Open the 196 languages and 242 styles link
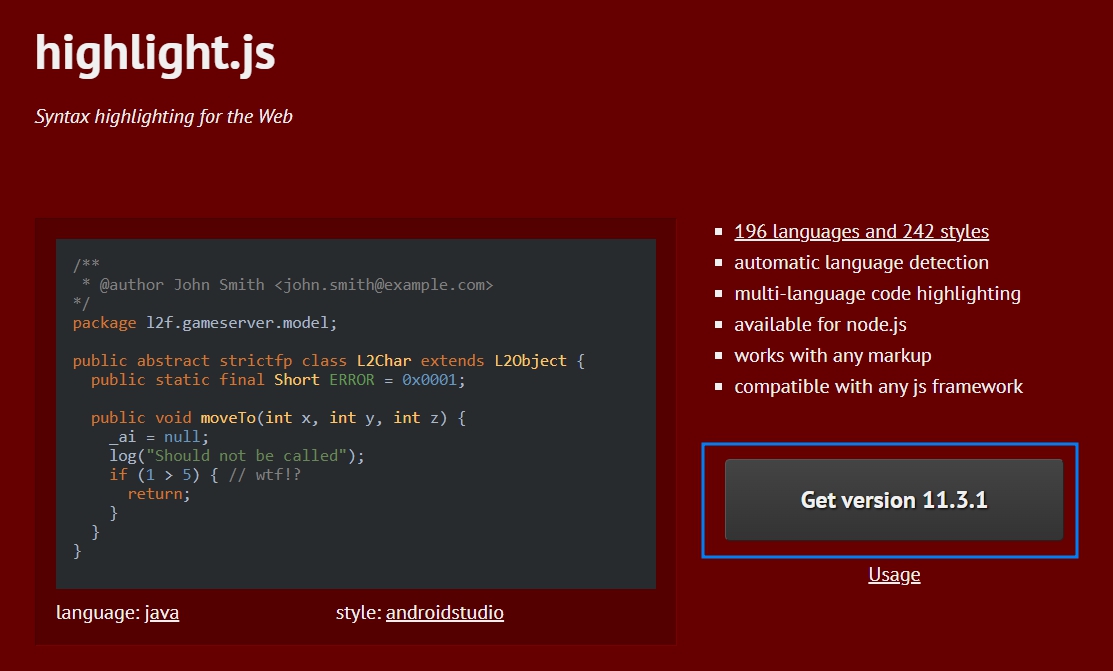Screen dimensions: 1113x671 [861, 231]
